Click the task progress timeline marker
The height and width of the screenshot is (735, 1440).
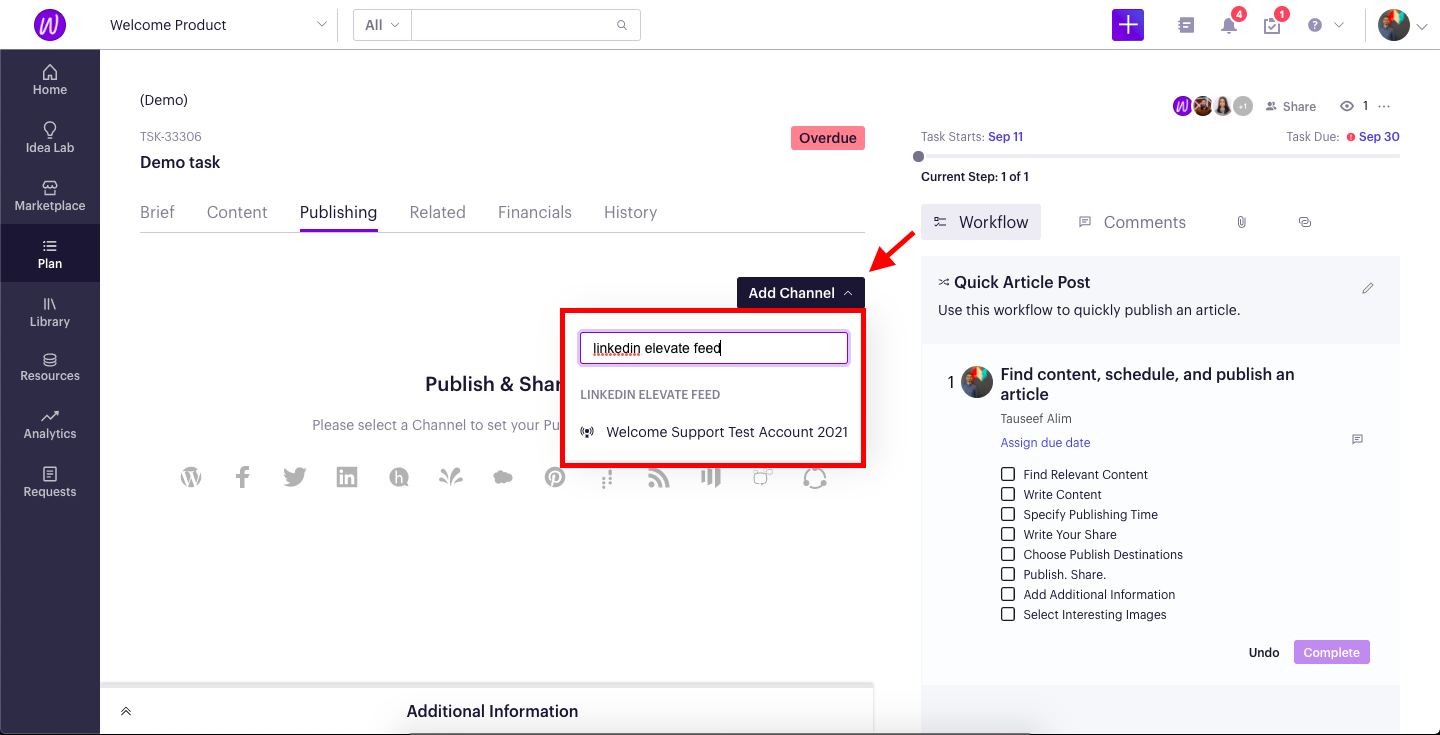pos(918,156)
